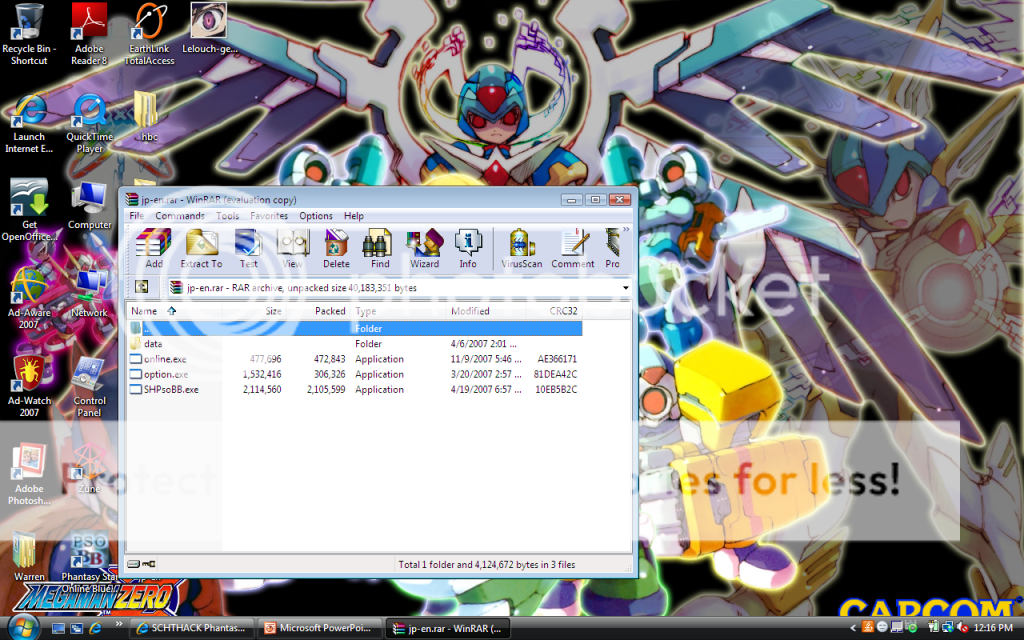The image size is (1024, 640).
Task: Expand the archive path dropdown
Action: (x=625, y=288)
